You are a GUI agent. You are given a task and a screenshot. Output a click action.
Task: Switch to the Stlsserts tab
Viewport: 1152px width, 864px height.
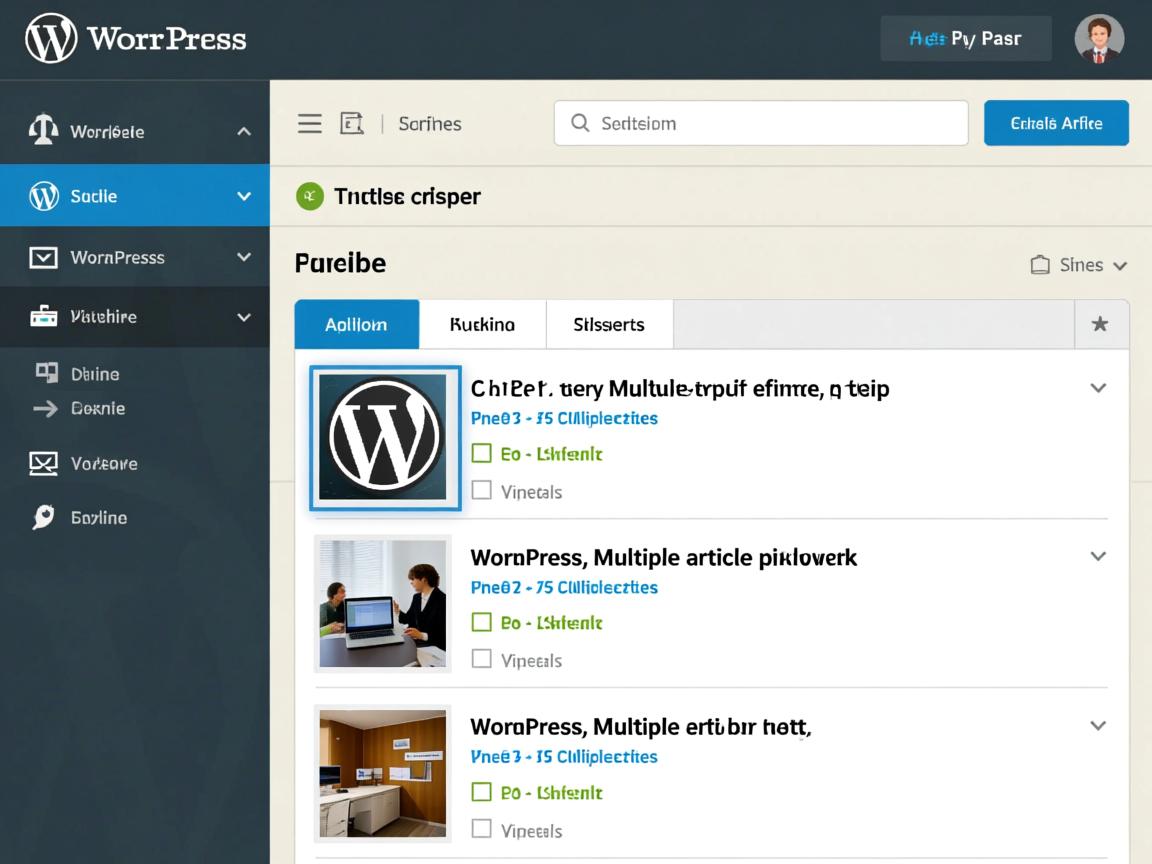(x=609, y=324)
